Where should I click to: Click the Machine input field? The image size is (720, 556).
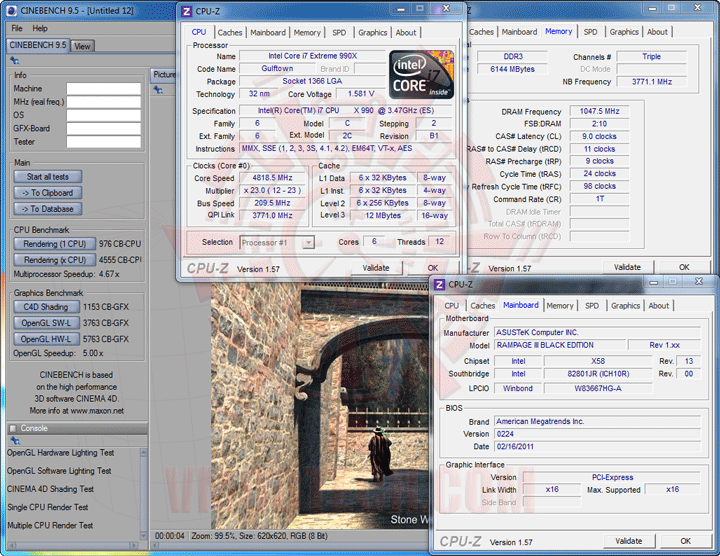tap(104, 89)
